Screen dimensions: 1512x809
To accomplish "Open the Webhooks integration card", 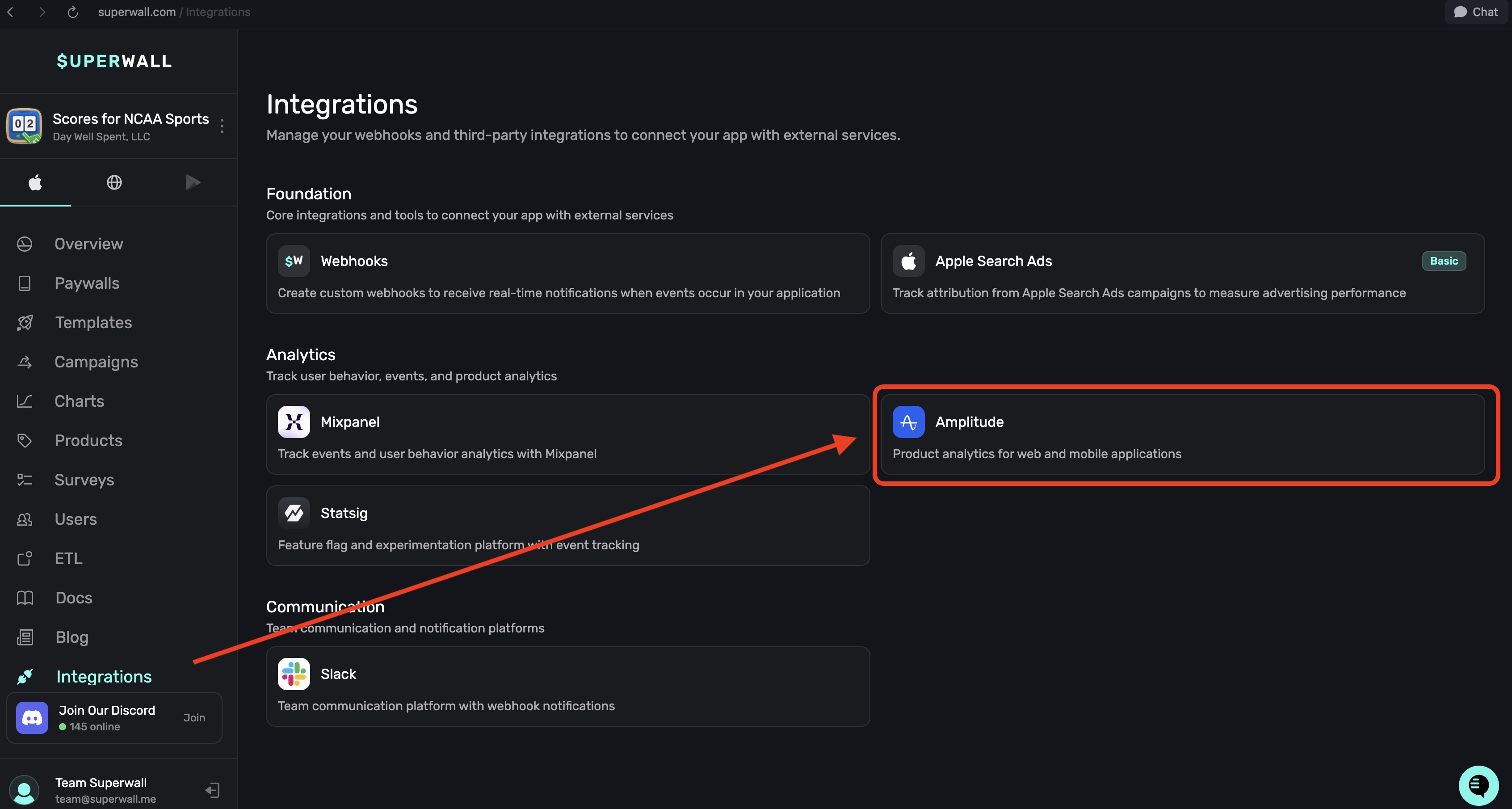I will pos(567,274).
